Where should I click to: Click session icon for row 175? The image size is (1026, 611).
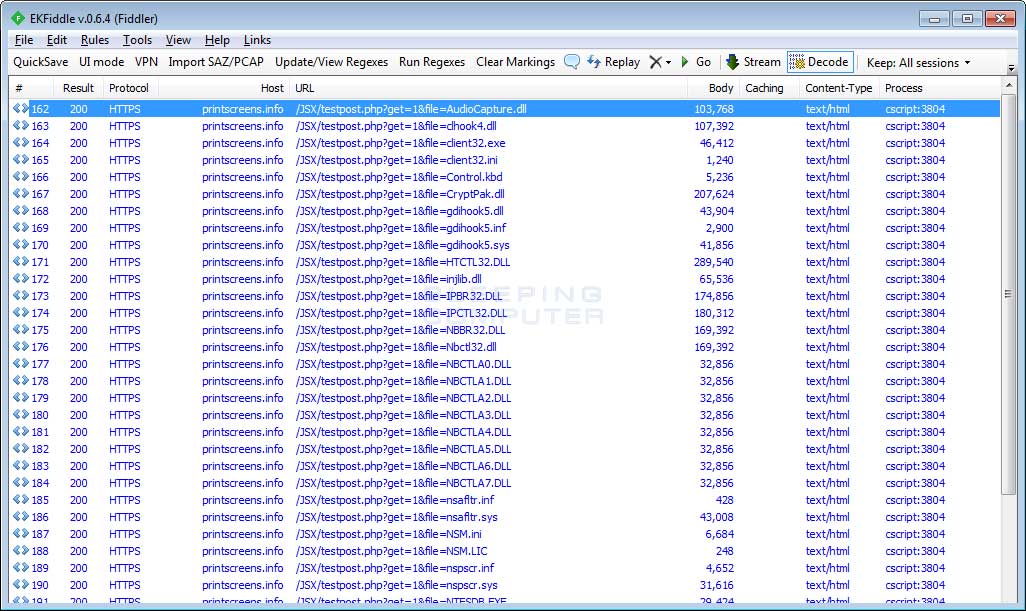point(20,330)
